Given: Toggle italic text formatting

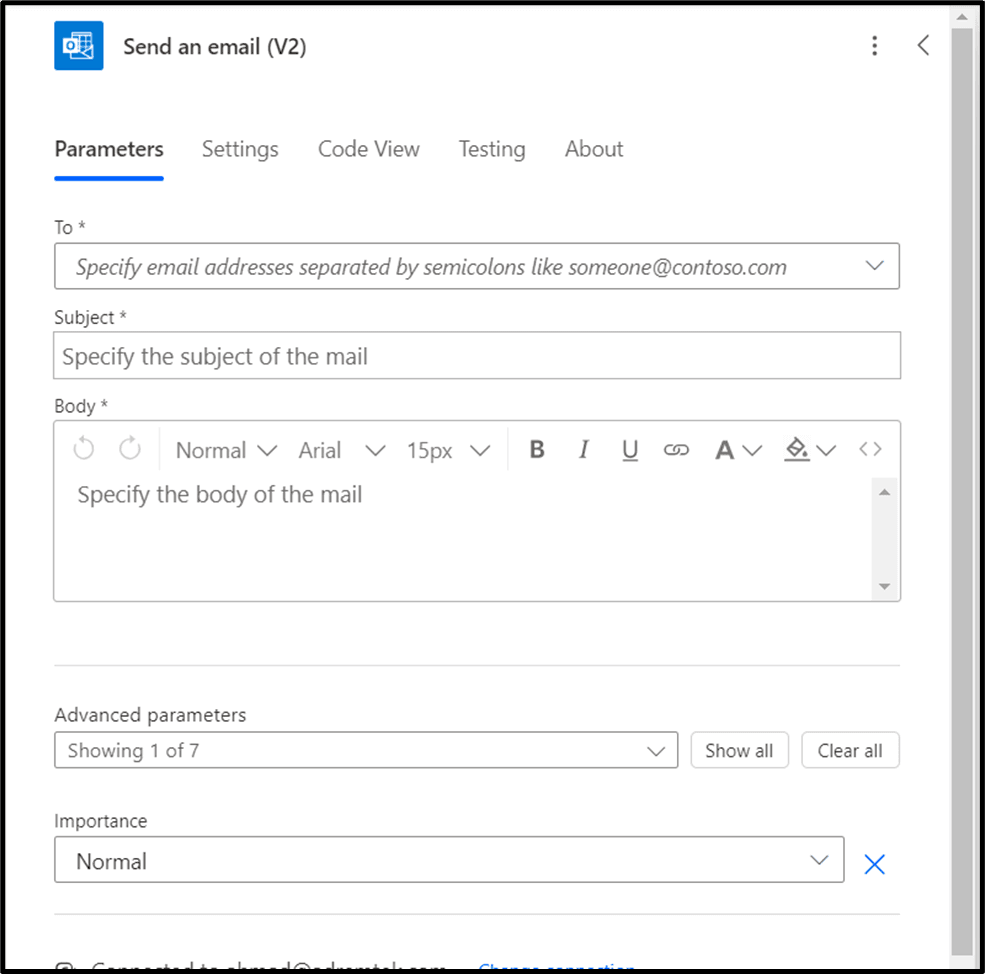Looking at the screenshot, I should point(584,450).
